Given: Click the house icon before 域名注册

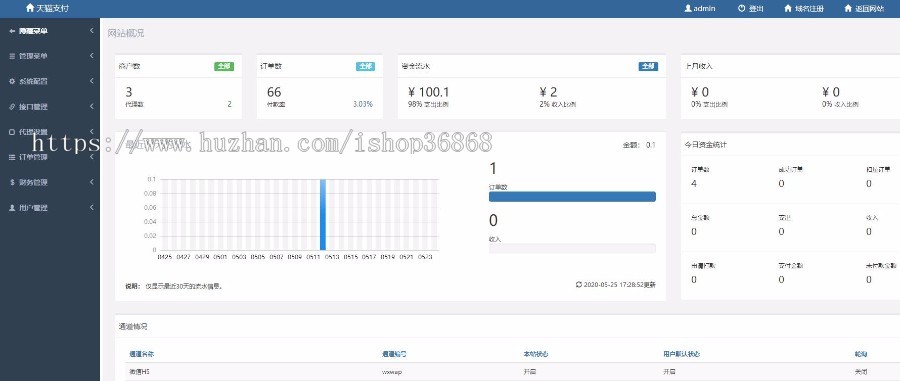Looking at the screenshot, I should pyautogui.click(x=788, y=9).
